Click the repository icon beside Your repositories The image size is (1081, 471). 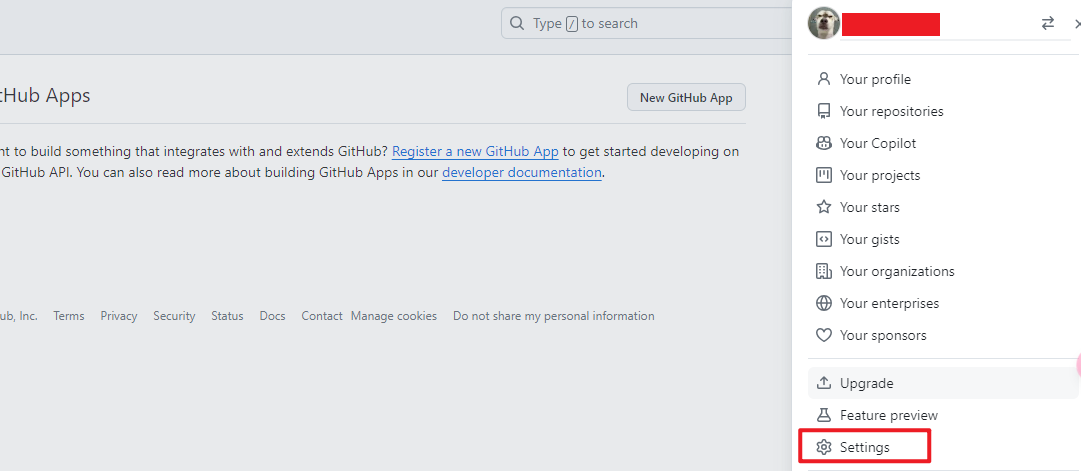pos(824,111)
